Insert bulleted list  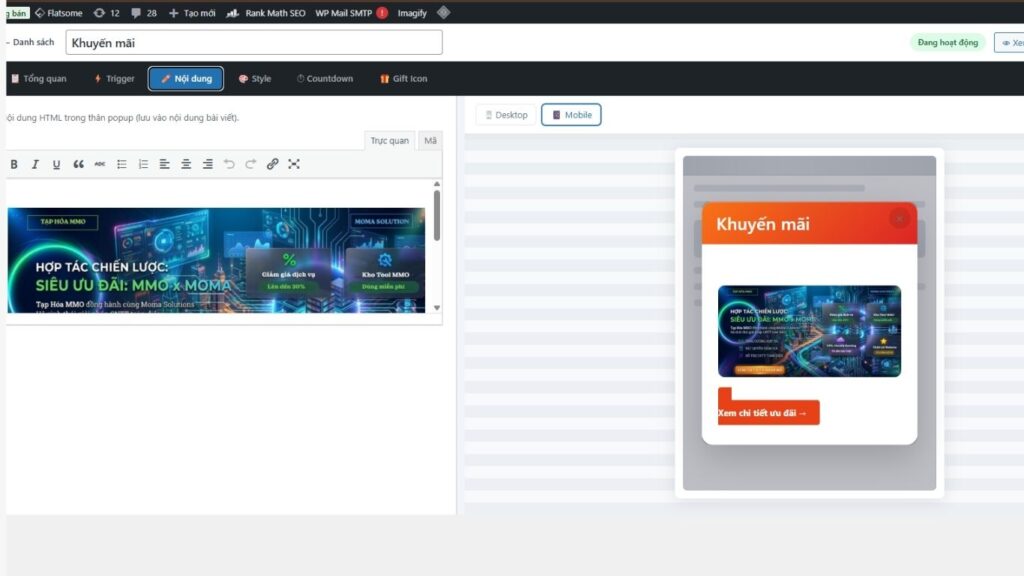pyautogui.click(x=121, y=164)
